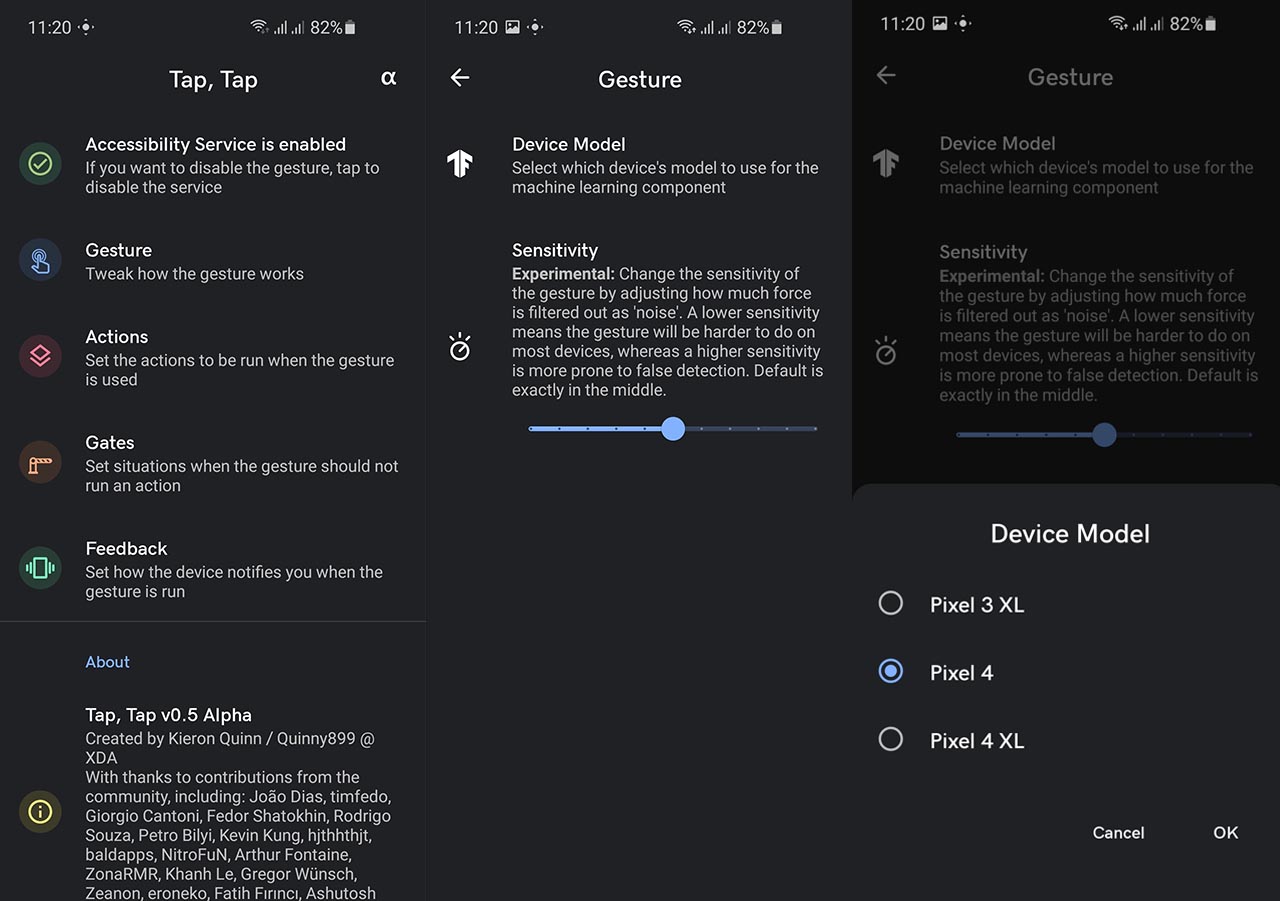1280x901 pixels.
Task: Go back using arrow in middle Gesture screen
Action: [460, 78]
